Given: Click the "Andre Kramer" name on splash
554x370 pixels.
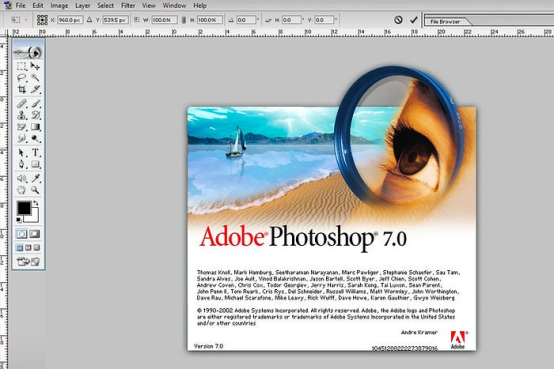Looking at the screenshot, I should pos(419,333).
